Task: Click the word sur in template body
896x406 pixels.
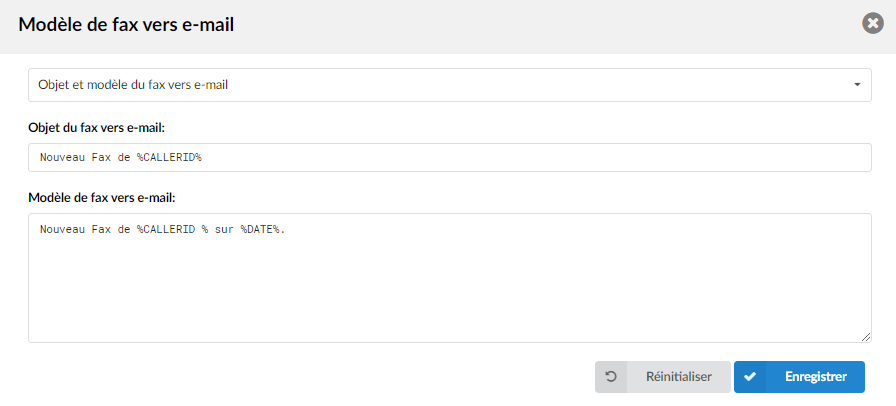Action: 224,229
